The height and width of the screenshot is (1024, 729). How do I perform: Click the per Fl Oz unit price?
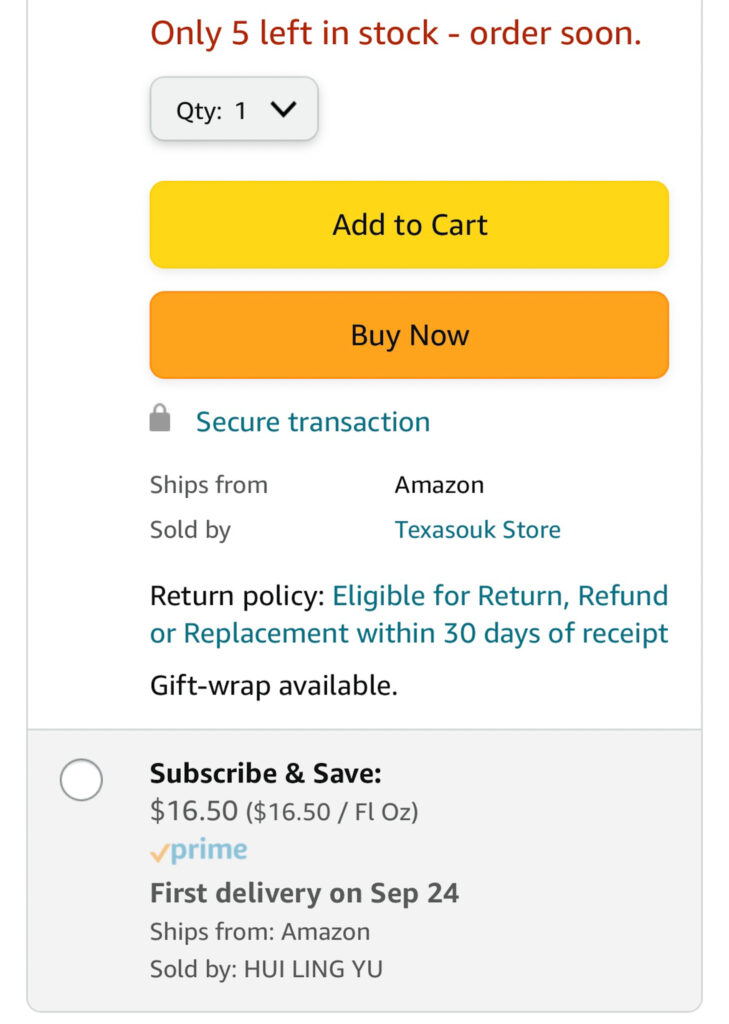332,812
